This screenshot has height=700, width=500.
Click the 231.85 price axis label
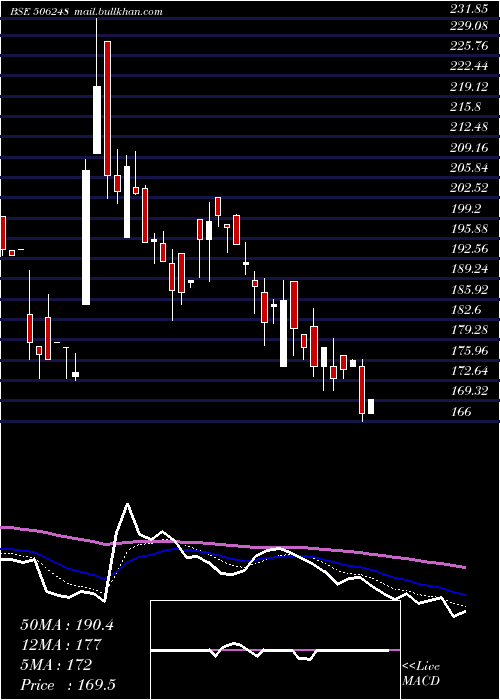[x=469, y=9]
